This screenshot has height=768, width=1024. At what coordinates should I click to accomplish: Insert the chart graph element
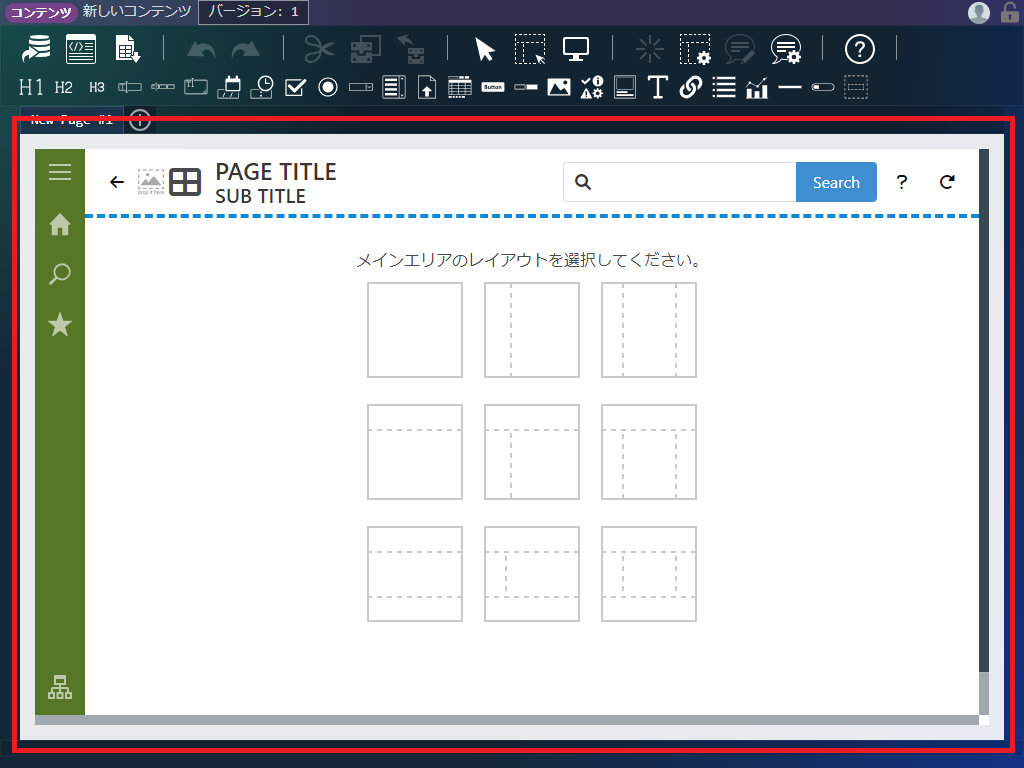coord(757,88)
